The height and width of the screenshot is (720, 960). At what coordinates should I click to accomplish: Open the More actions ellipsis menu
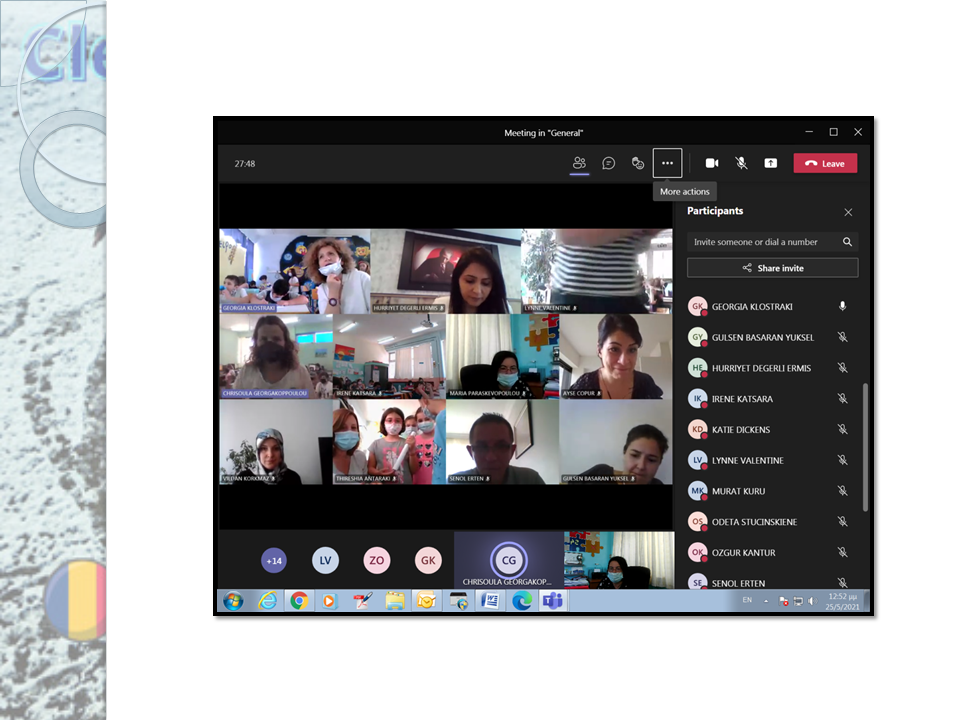coord(667,163)
